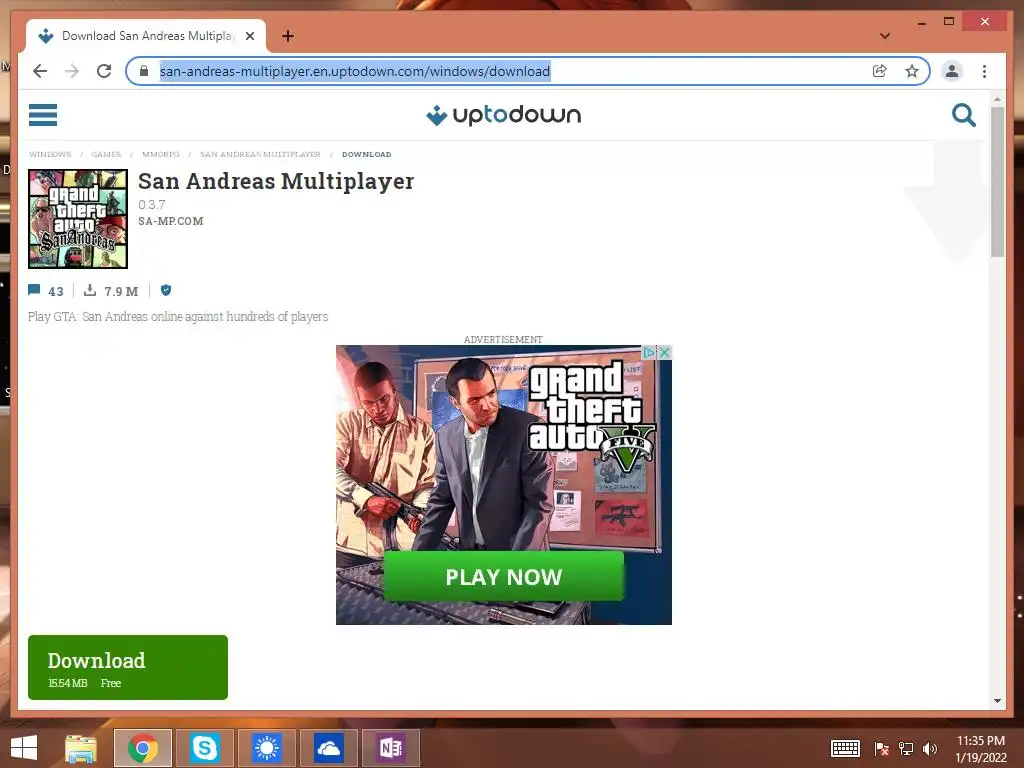Open the Chrome three-dot menu
Screen dimensions: 1024x768
[984, 71]
